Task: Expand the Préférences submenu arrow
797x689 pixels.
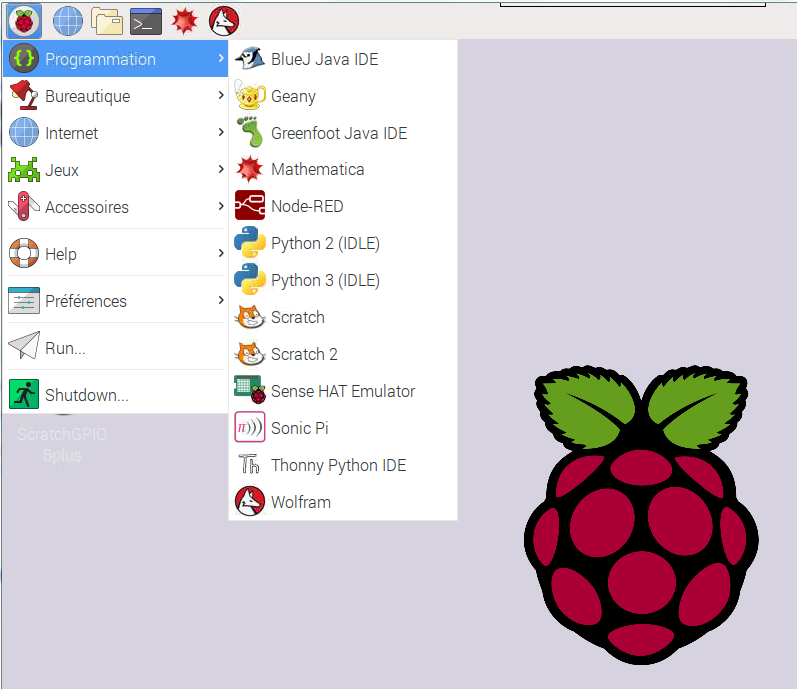Action: [221, 300]
